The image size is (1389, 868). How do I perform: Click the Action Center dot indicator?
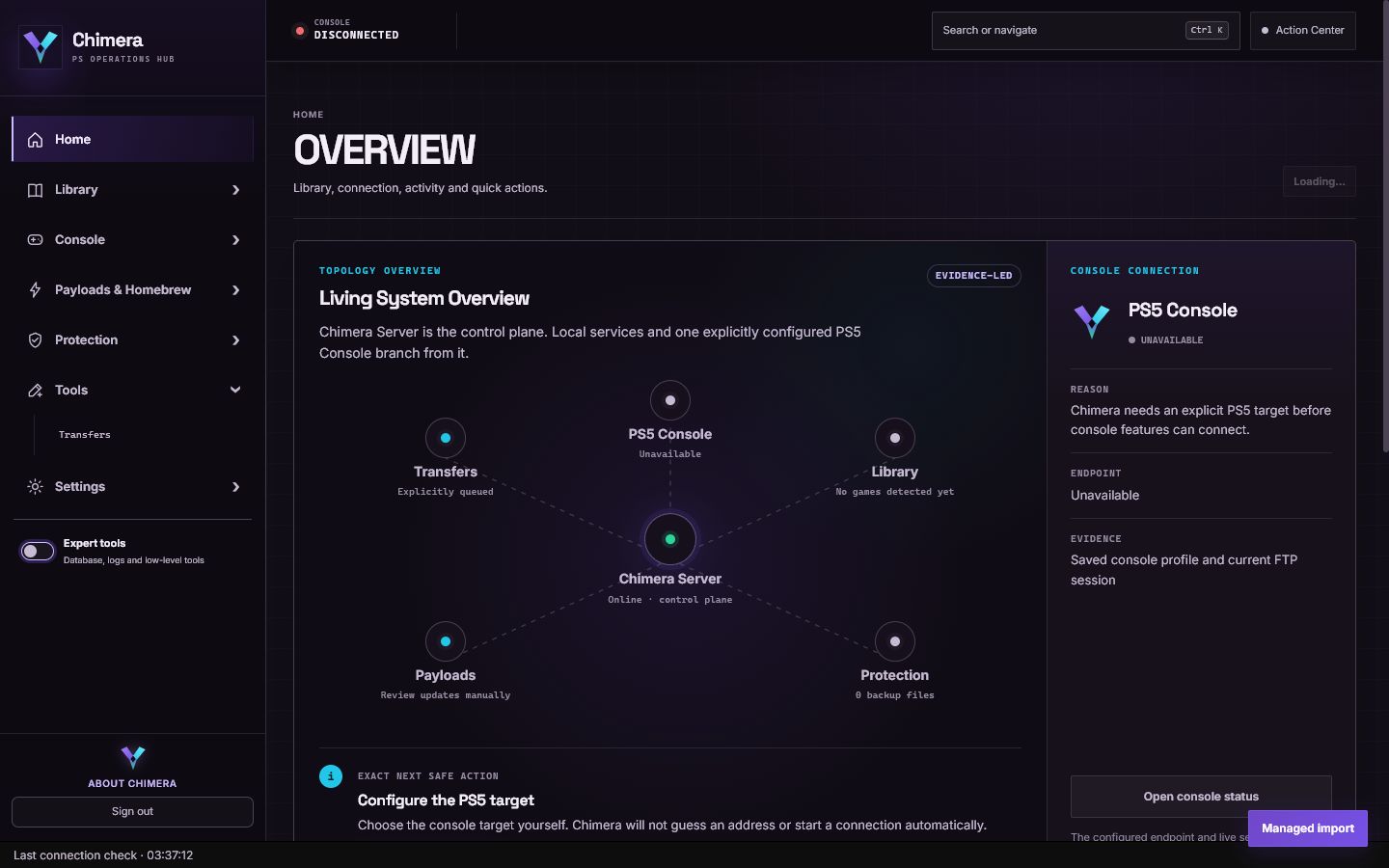tap(1266, 31)
